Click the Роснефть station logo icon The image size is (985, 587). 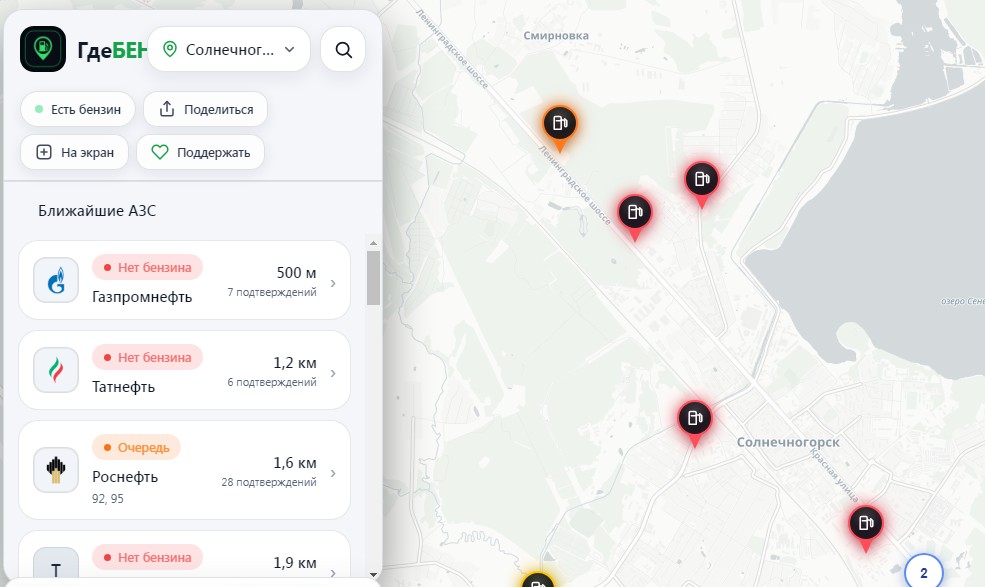56,470
